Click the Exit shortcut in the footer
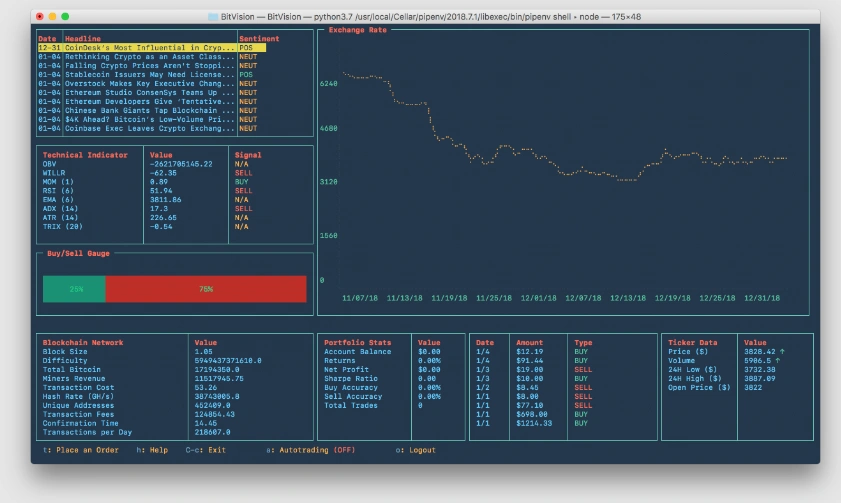This screenshot has height=503, width=841. (x=206, y=450)
